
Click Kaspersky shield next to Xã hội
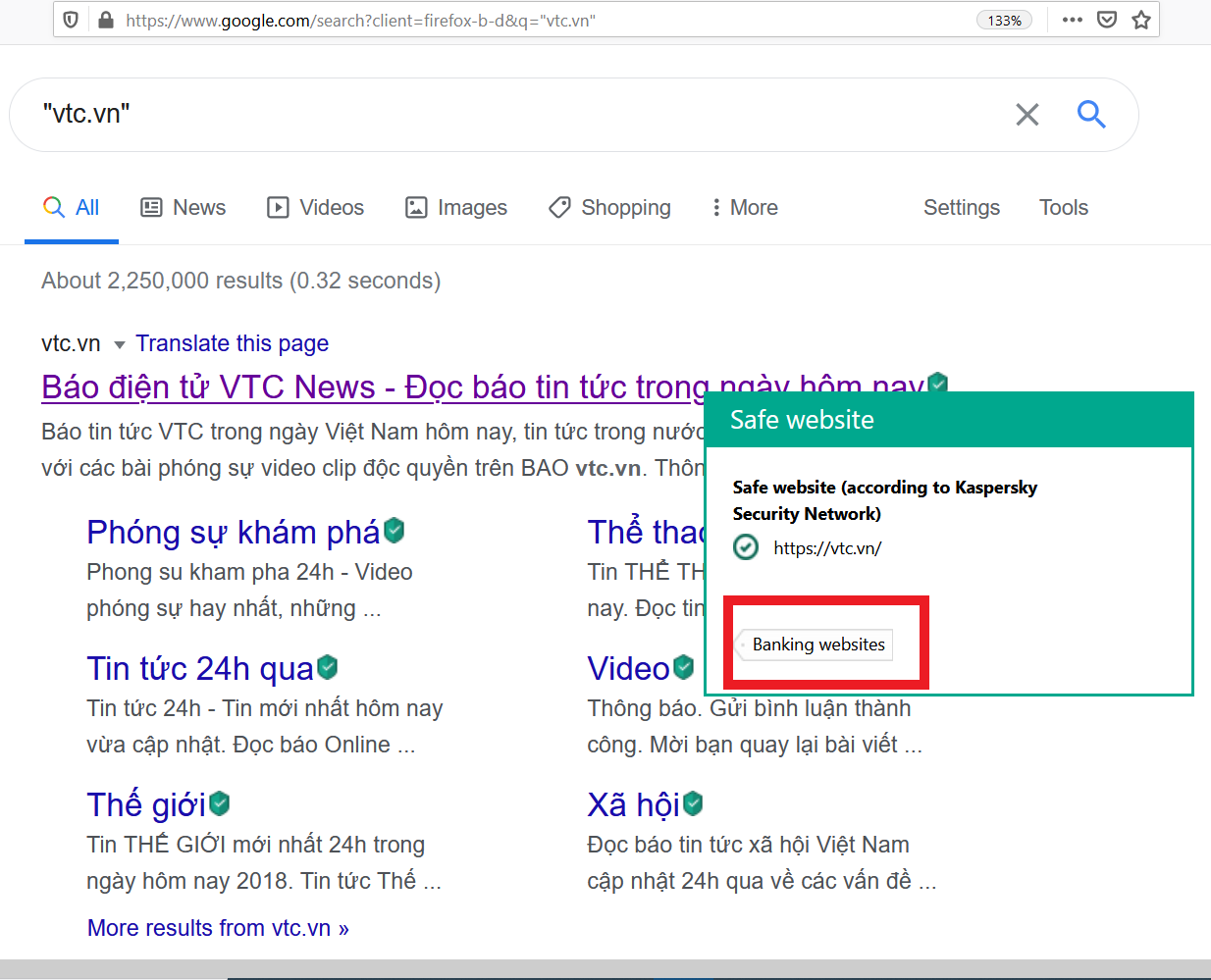pyautogui.click(x=693, y=803)
